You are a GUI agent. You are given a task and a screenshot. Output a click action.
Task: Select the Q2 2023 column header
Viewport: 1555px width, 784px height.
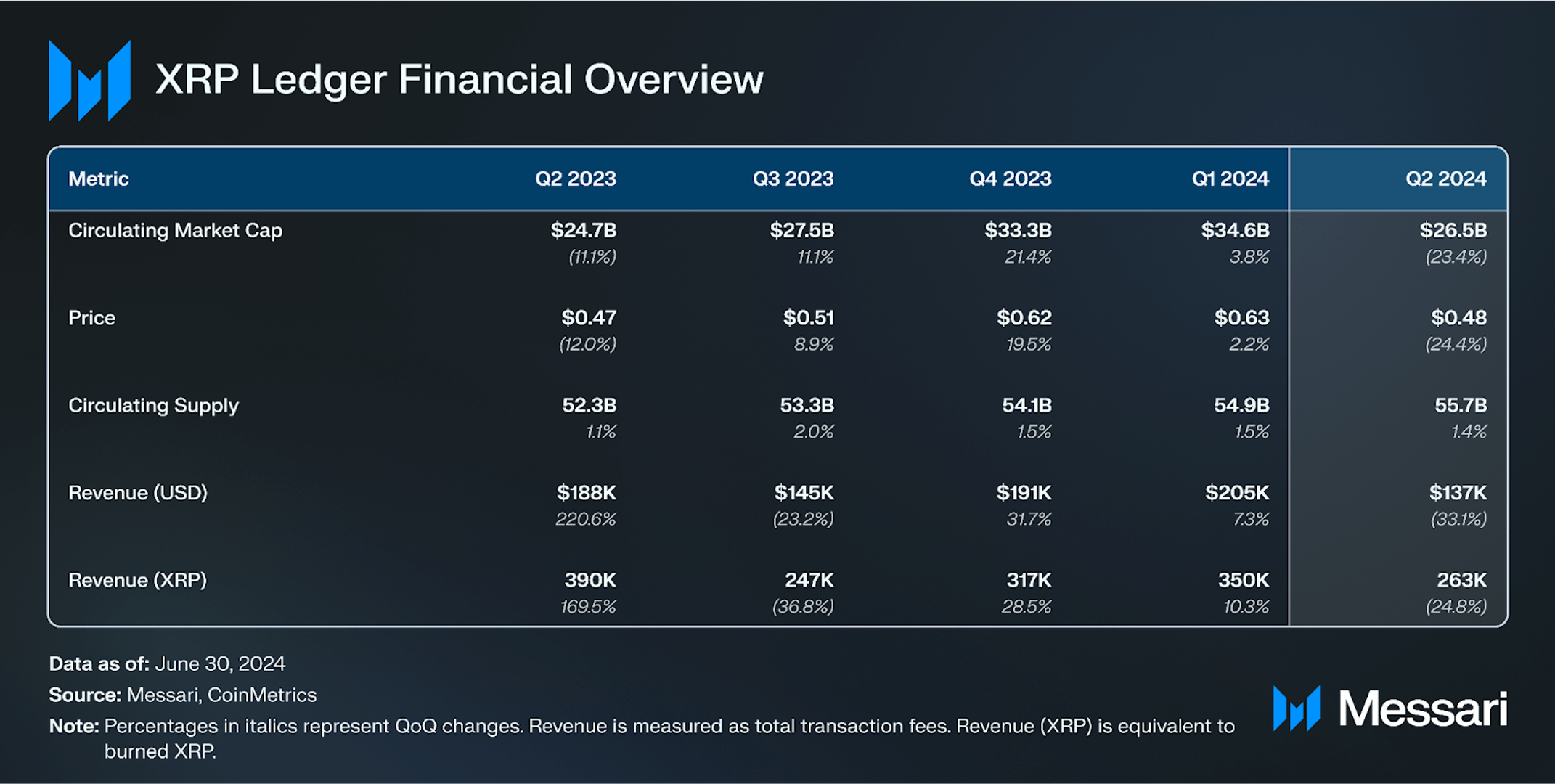(x=575, y=179)
